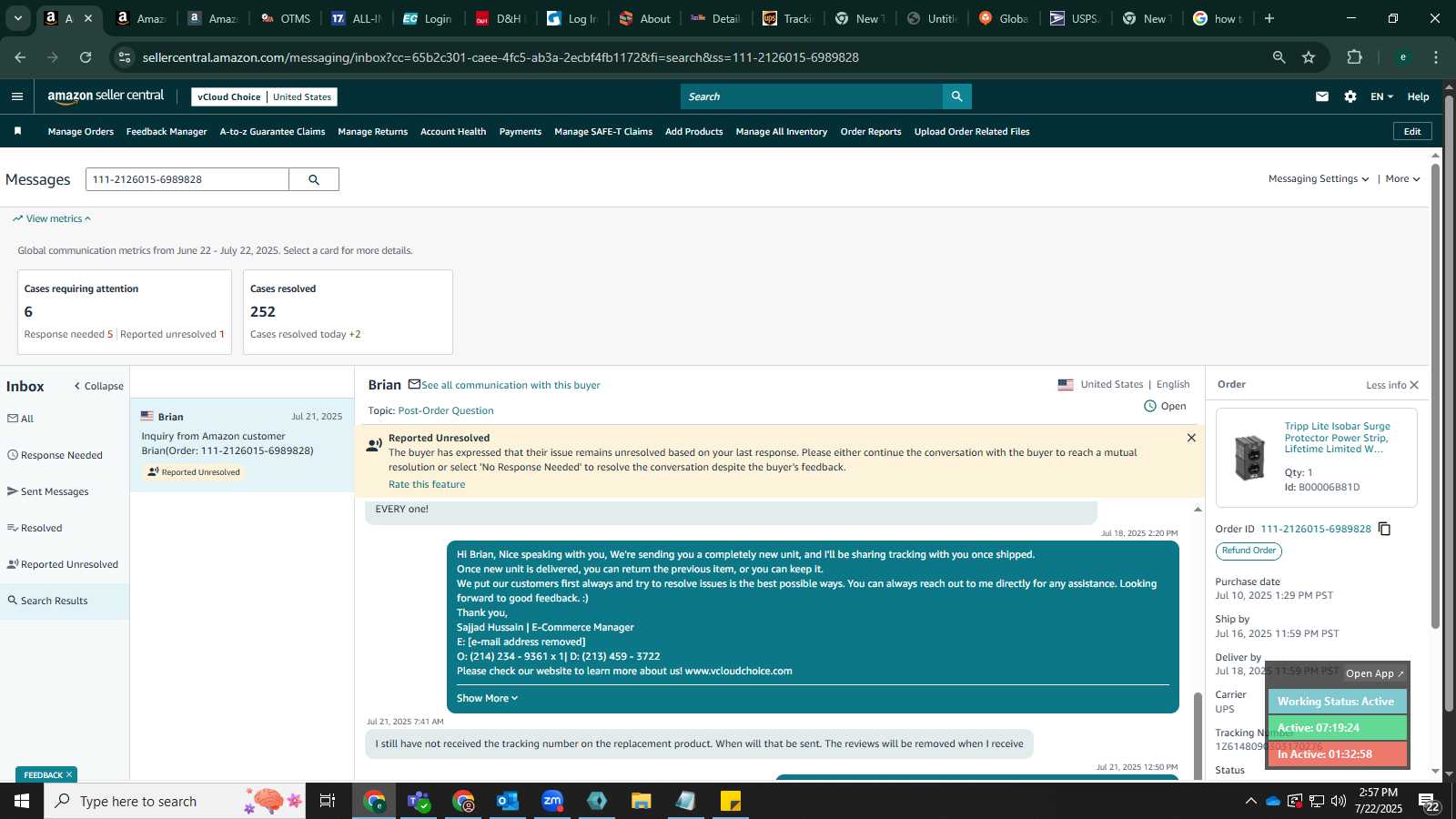This screenshot has height=819, width=1456.
Task: Open the Seller Central hamburger menu
Action: click(17, 96)
